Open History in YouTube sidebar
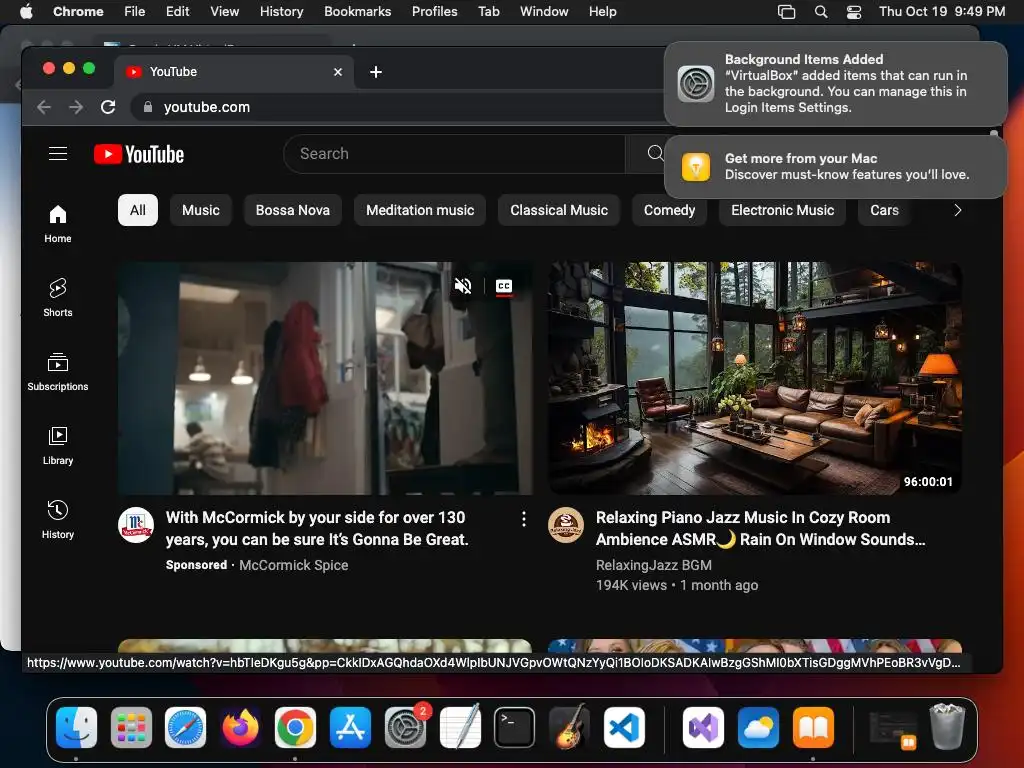Image resolution: width=1024 pixels, height=768 pixels. point(58,519)
